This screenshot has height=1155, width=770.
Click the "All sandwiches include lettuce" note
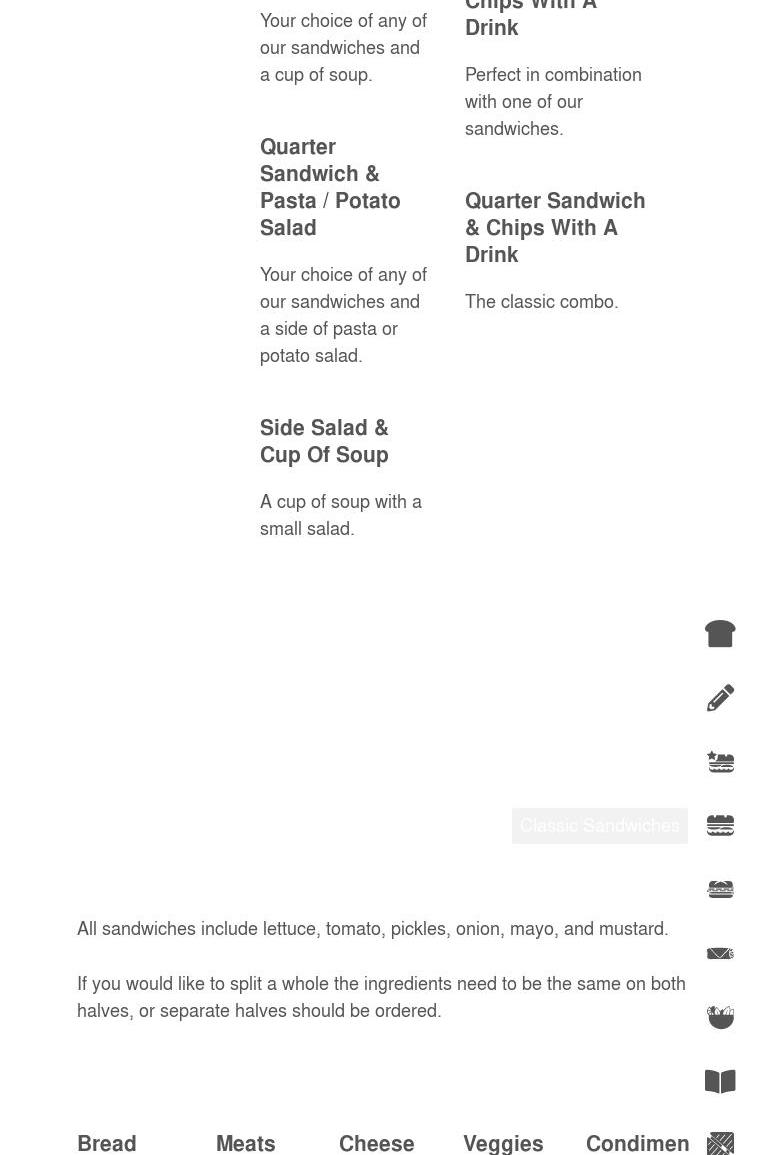click(x=372, y=929)
